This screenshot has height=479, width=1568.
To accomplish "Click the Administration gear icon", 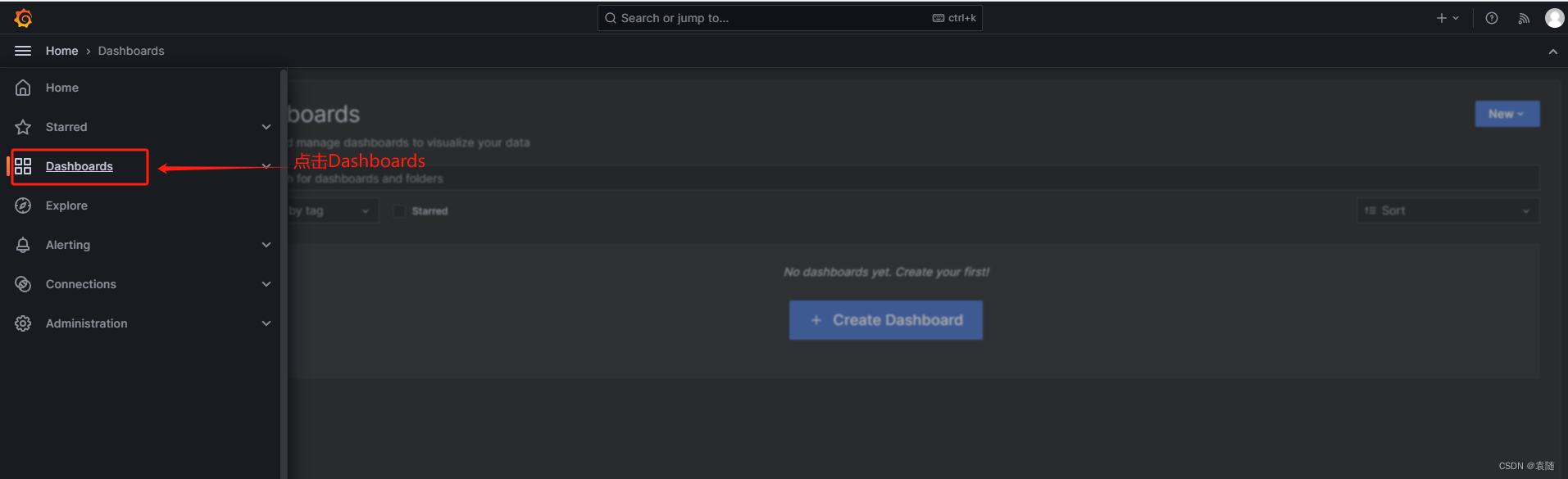I will (23, 323).
